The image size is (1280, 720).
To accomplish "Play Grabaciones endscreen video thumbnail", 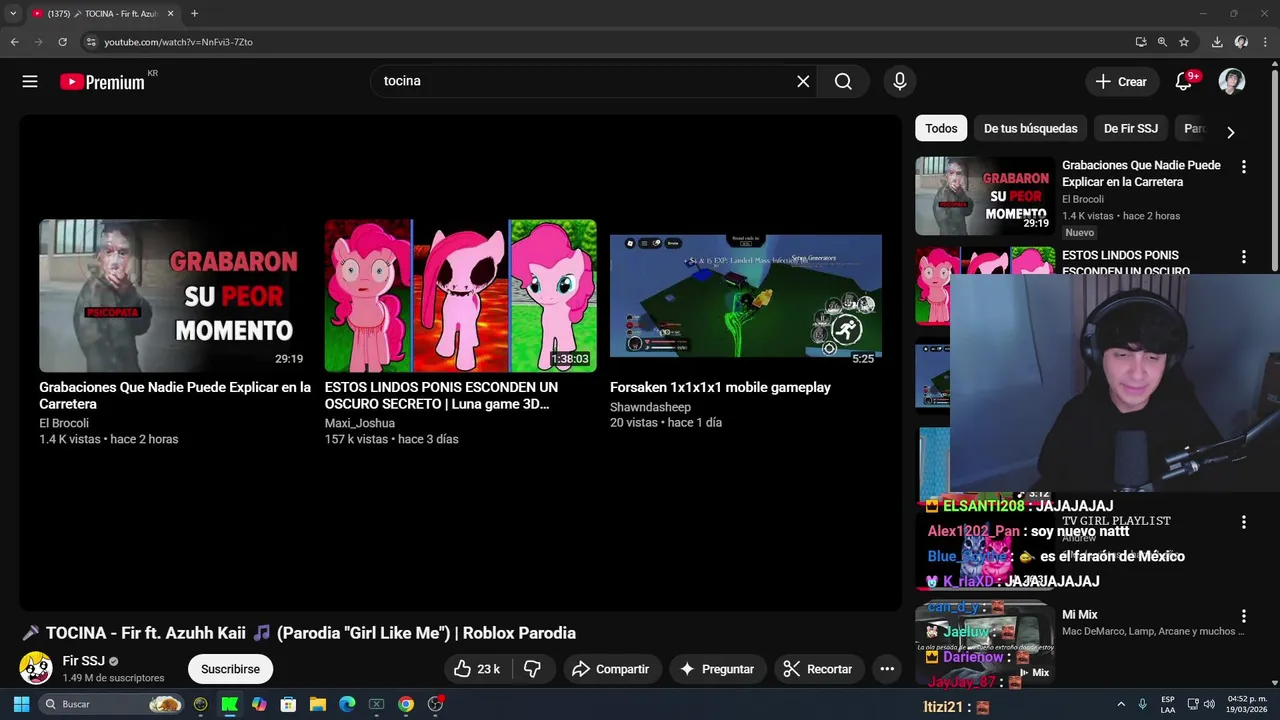I will 175,296.
